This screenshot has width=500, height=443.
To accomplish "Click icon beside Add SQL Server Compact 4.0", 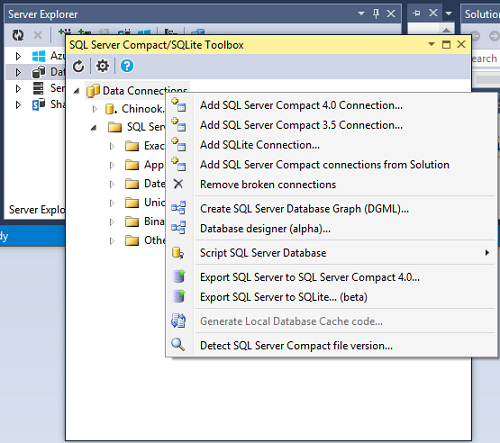I will coord(179,105).
